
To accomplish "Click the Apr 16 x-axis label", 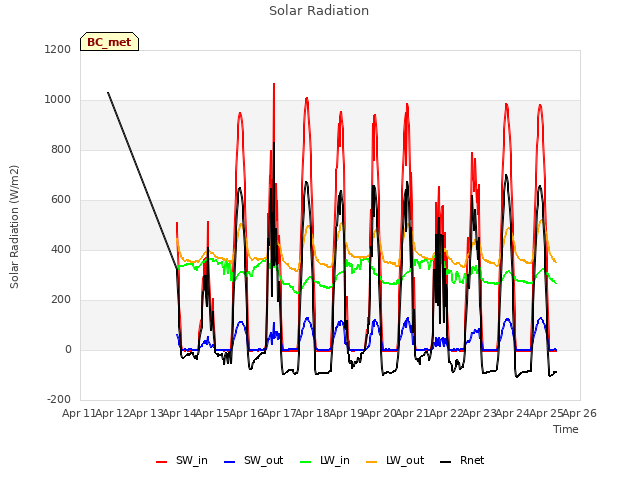I will [246, 413].
